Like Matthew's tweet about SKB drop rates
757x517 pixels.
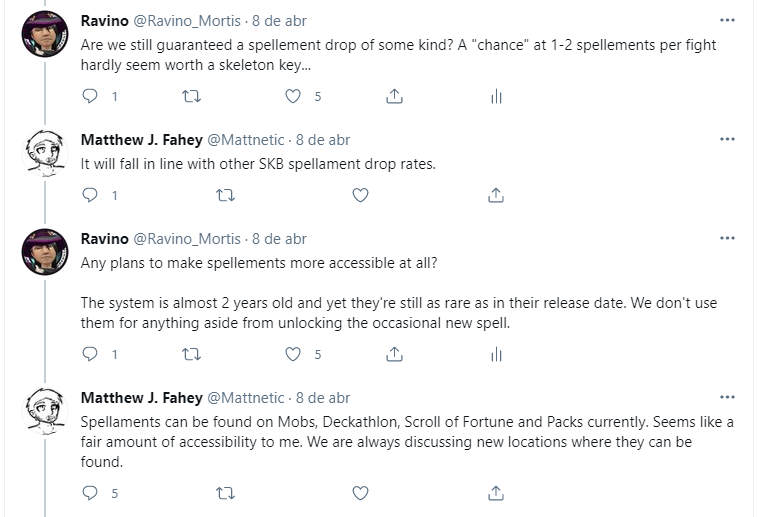point(361,196)
